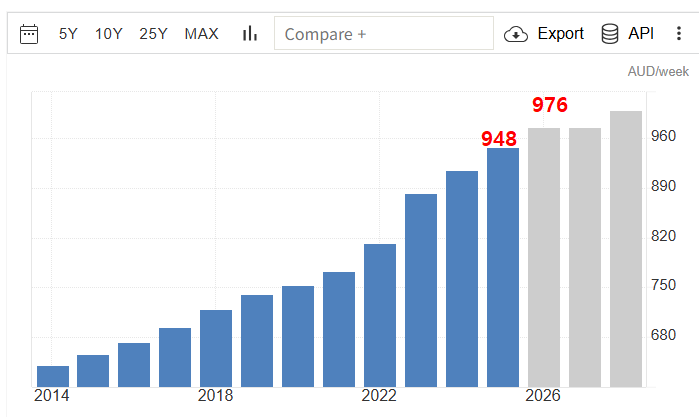Select the gray forecast bar labeled 976
Image resolution: width=699 pixels, height=417 pixels.
544,257
